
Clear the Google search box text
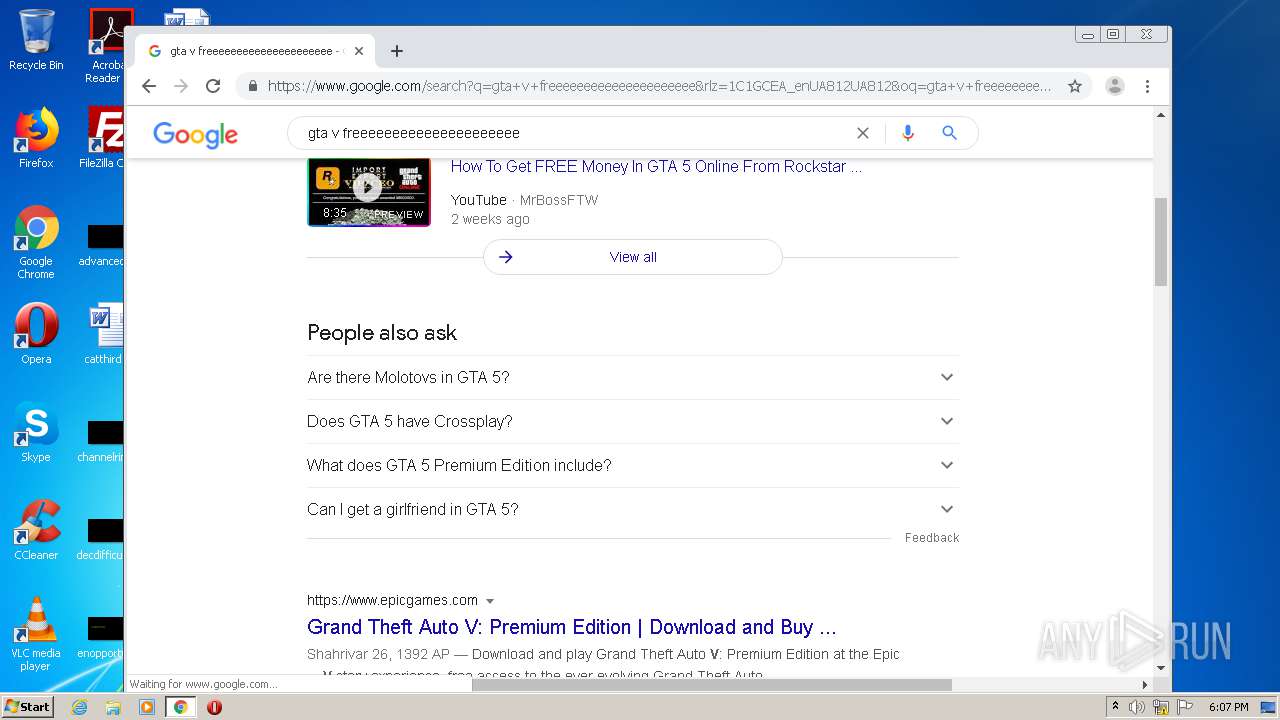coord(863,133)
